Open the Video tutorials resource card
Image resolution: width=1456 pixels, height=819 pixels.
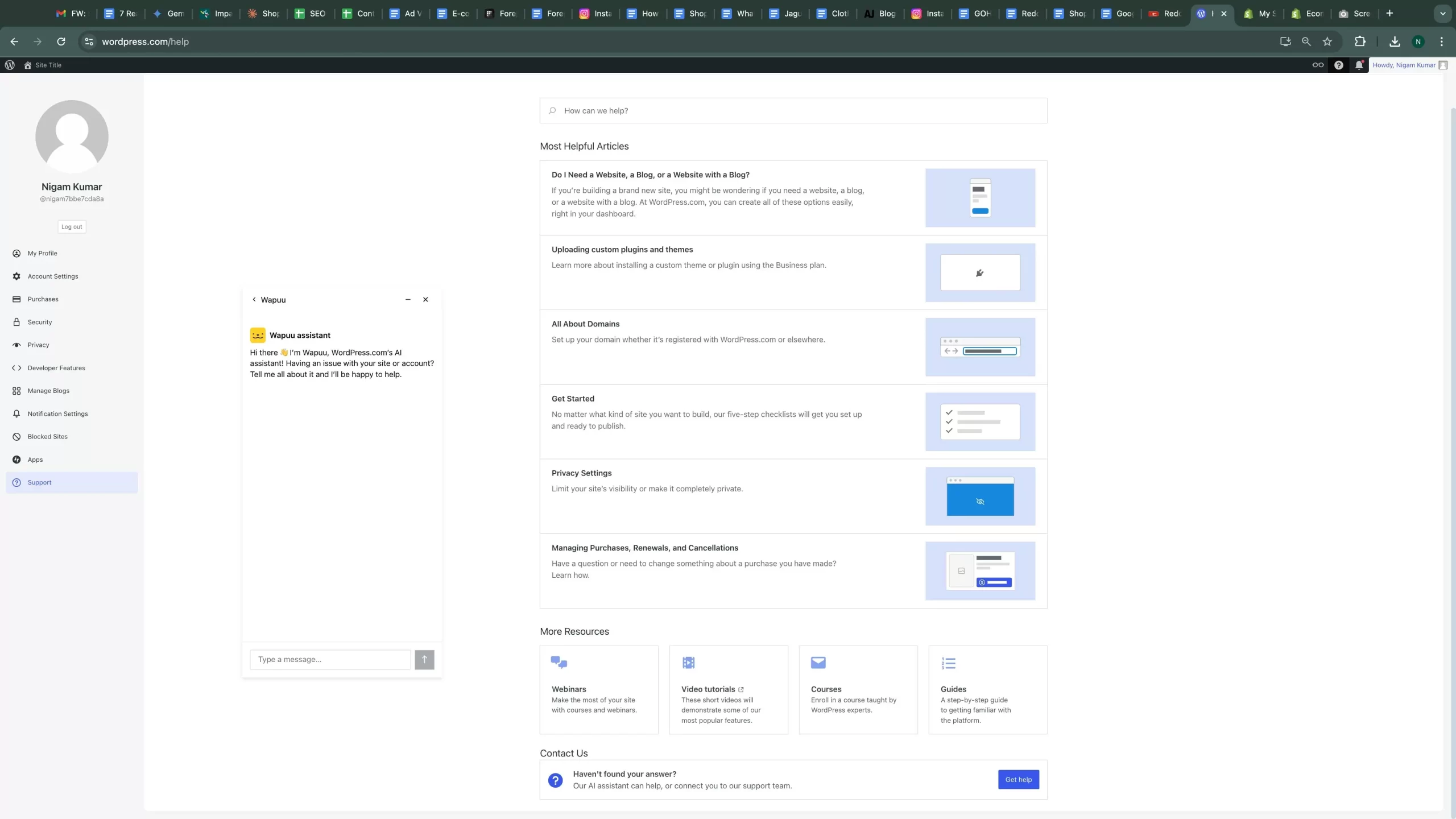tap(729, 690)
